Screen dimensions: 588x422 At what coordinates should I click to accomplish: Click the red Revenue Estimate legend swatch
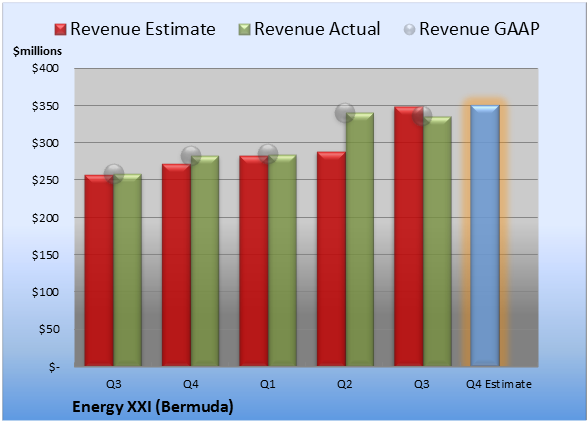click(x=60, y=30)
